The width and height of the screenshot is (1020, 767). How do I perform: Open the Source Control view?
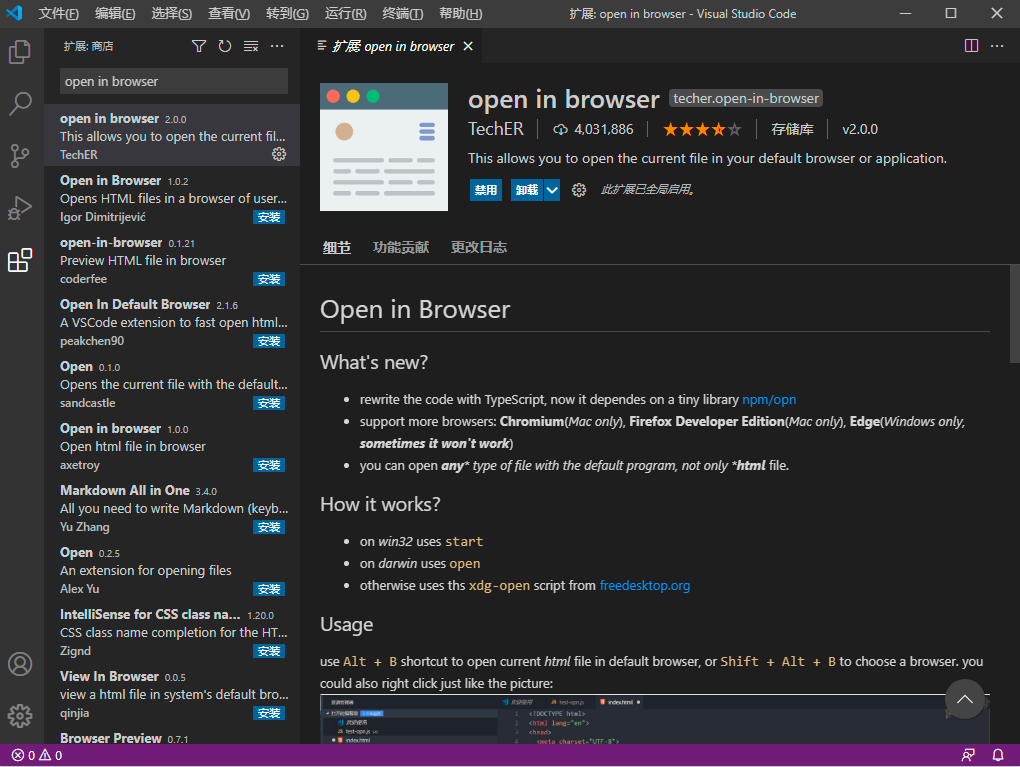[x=20, y=155]
